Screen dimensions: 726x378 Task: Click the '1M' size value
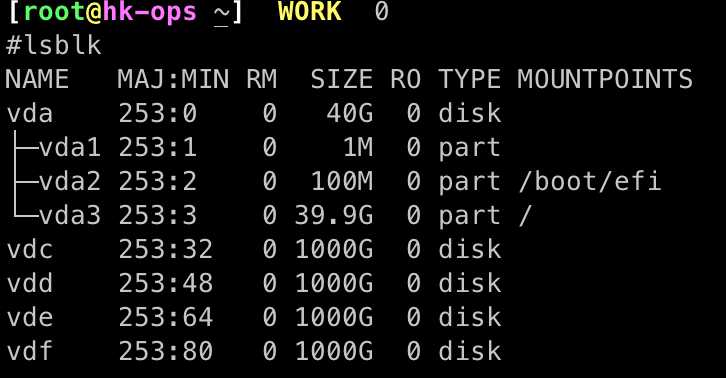click(x=358, y=147)
